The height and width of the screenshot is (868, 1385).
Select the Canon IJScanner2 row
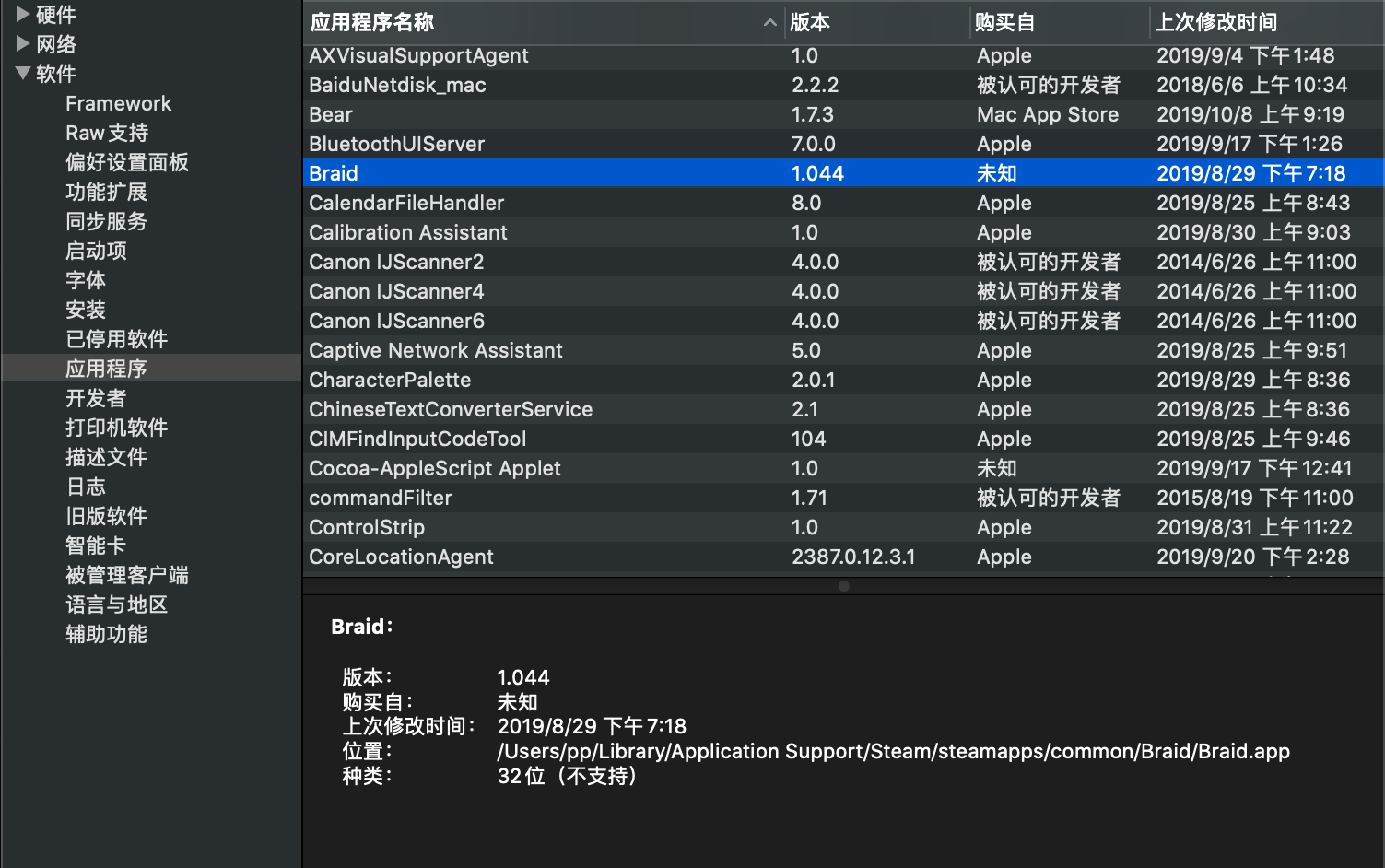point(843,262)
